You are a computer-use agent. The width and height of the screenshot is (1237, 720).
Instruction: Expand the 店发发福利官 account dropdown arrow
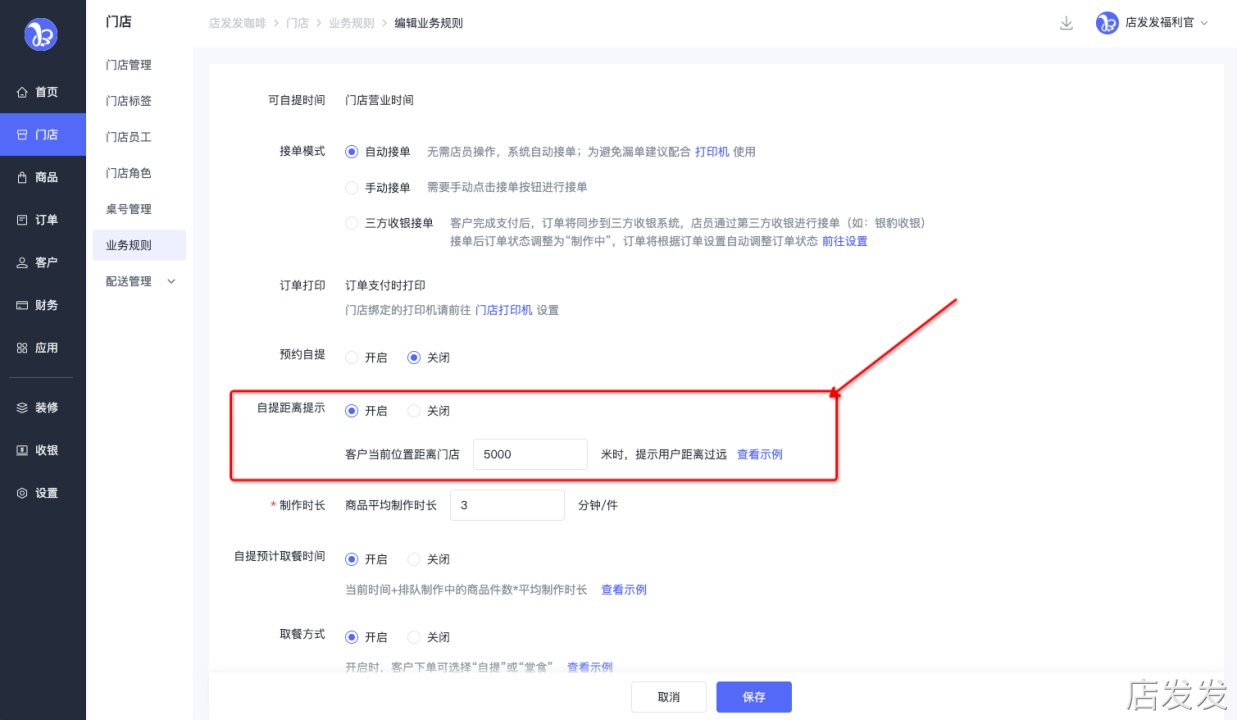pos(1204,23)
